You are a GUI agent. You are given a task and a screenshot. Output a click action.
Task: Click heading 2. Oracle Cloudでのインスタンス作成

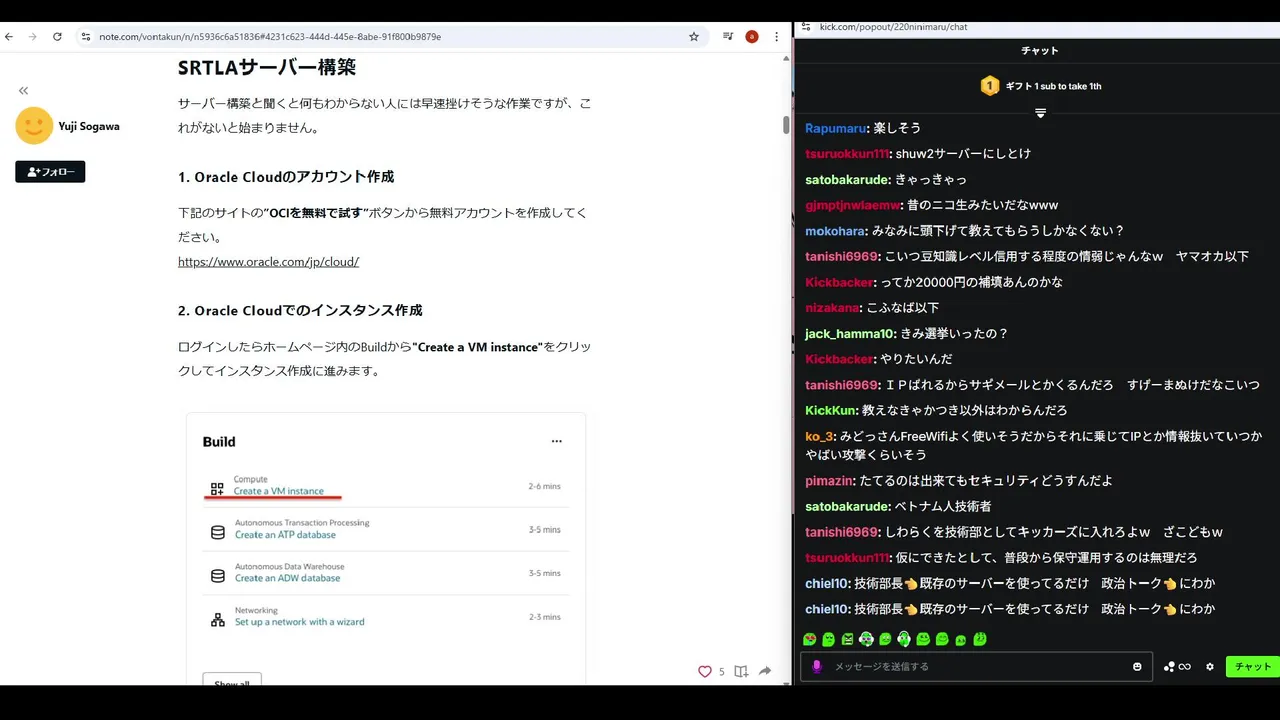(300, 311)
